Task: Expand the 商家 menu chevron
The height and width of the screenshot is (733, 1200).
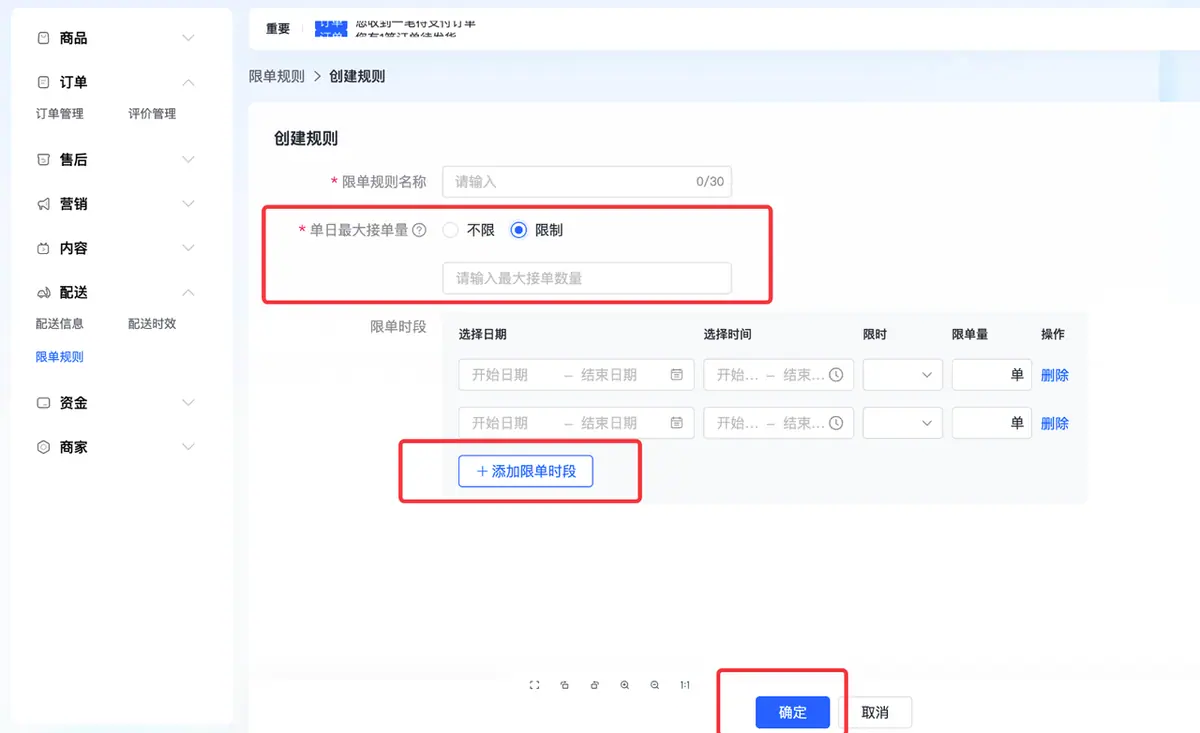Action: click(188, 447)
